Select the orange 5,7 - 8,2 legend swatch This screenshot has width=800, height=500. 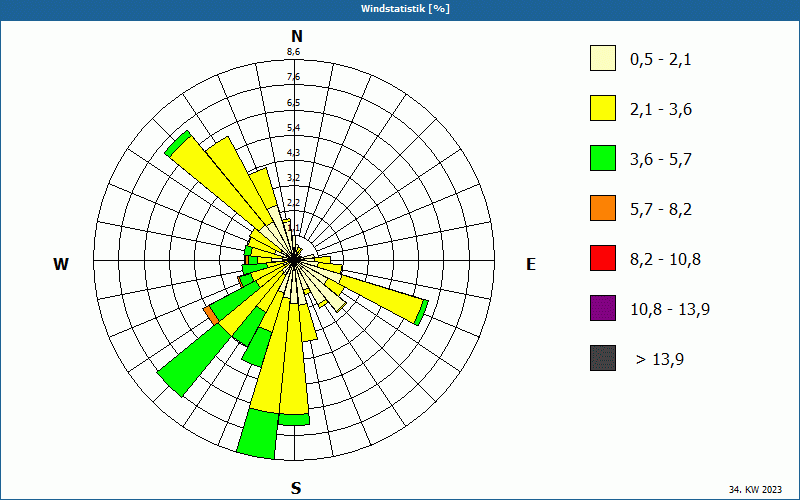pyautogui.click(x=603, y=208)
